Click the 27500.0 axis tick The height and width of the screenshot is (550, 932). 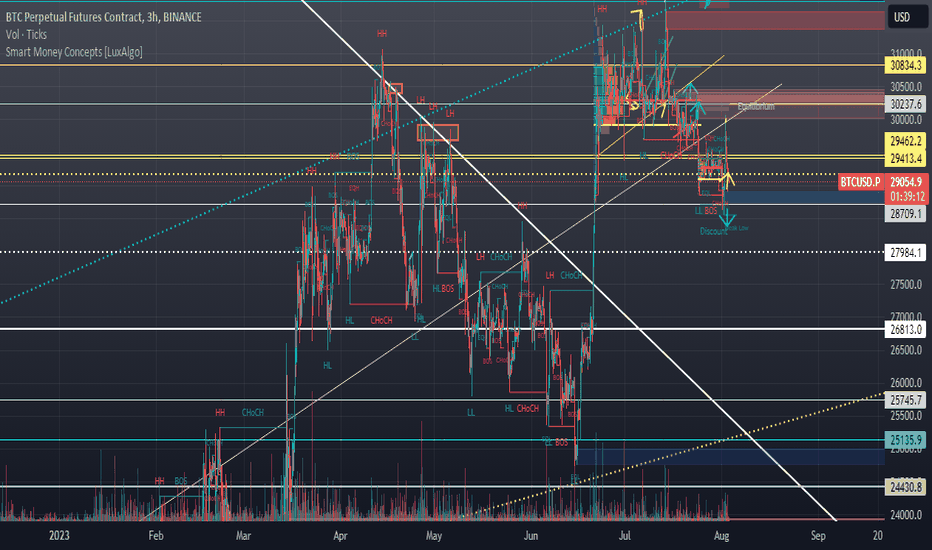[906, 285]
